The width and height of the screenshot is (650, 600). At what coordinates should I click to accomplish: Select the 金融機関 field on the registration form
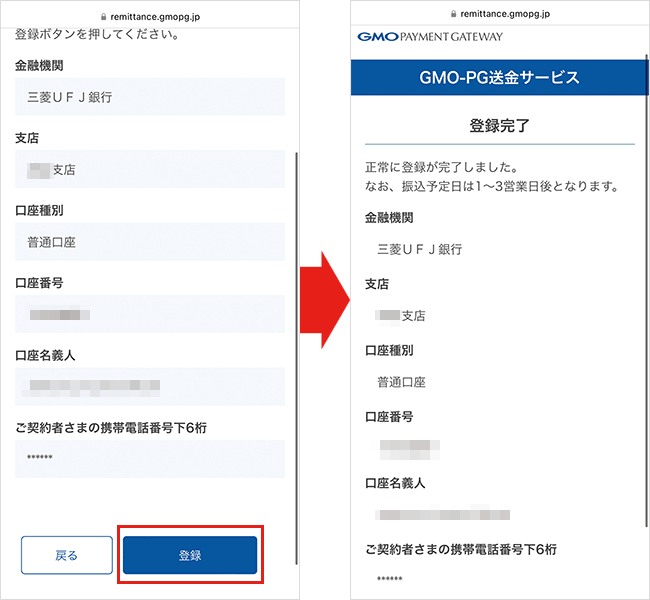(150, 97)
